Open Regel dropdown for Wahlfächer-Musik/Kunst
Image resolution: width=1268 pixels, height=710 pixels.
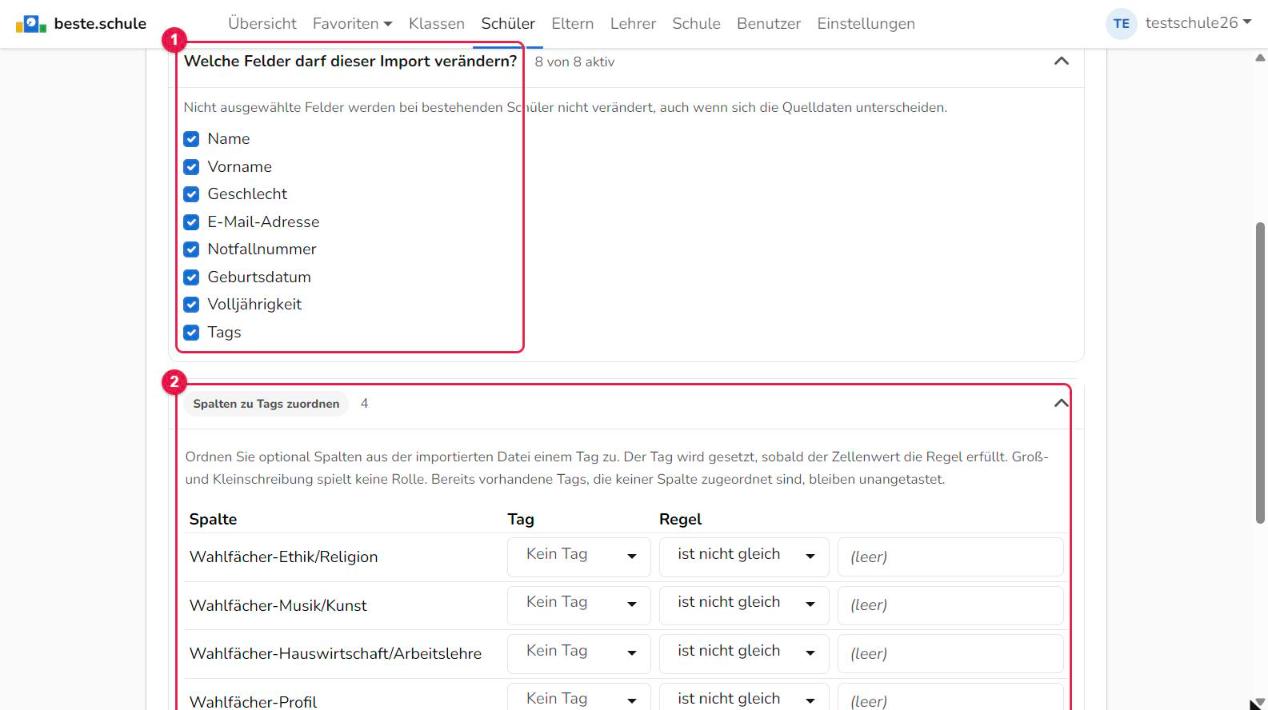click(x=744, y=605)
